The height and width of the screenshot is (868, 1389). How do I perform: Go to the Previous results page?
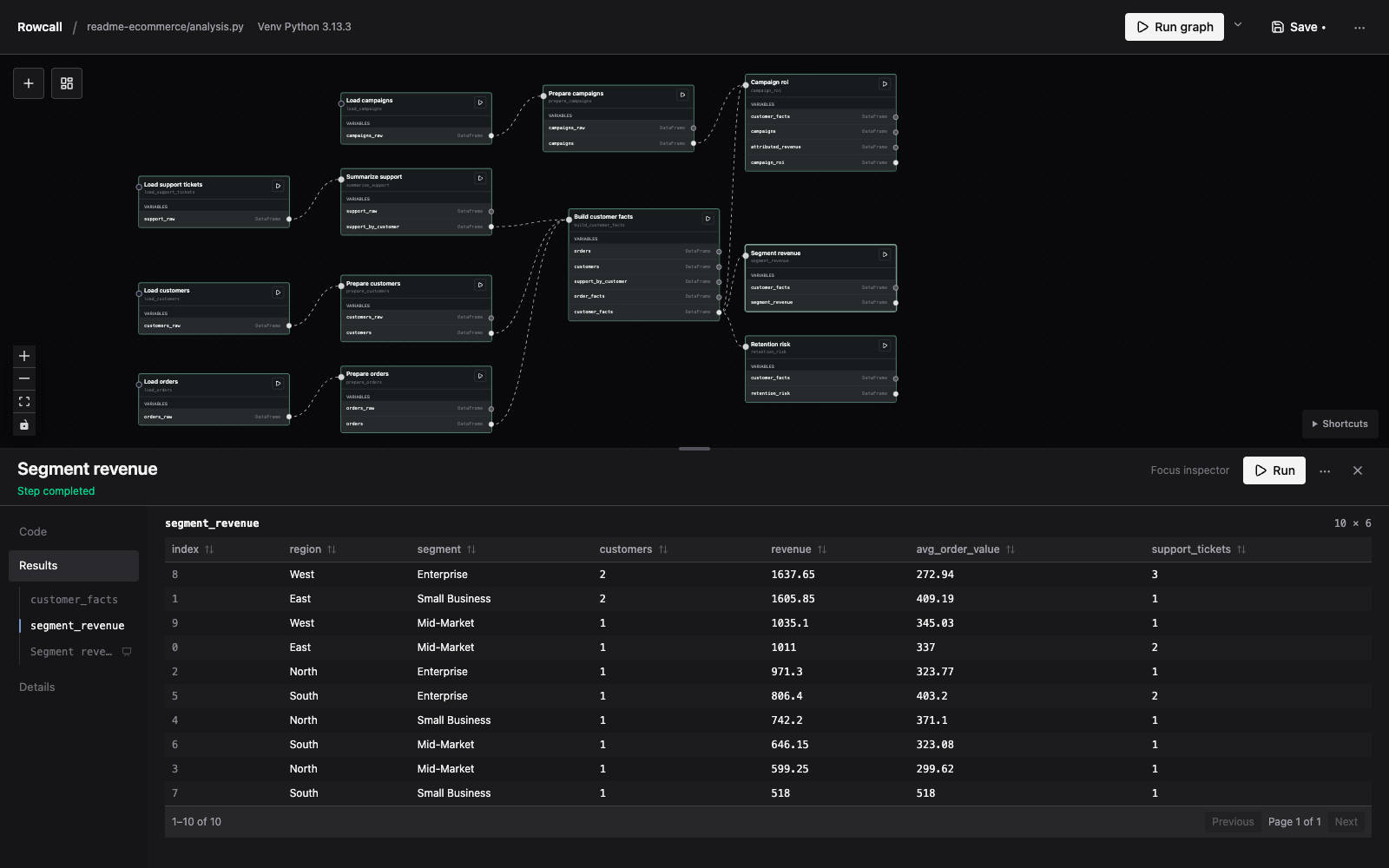pyautogui.click(x=1233, y=822)
